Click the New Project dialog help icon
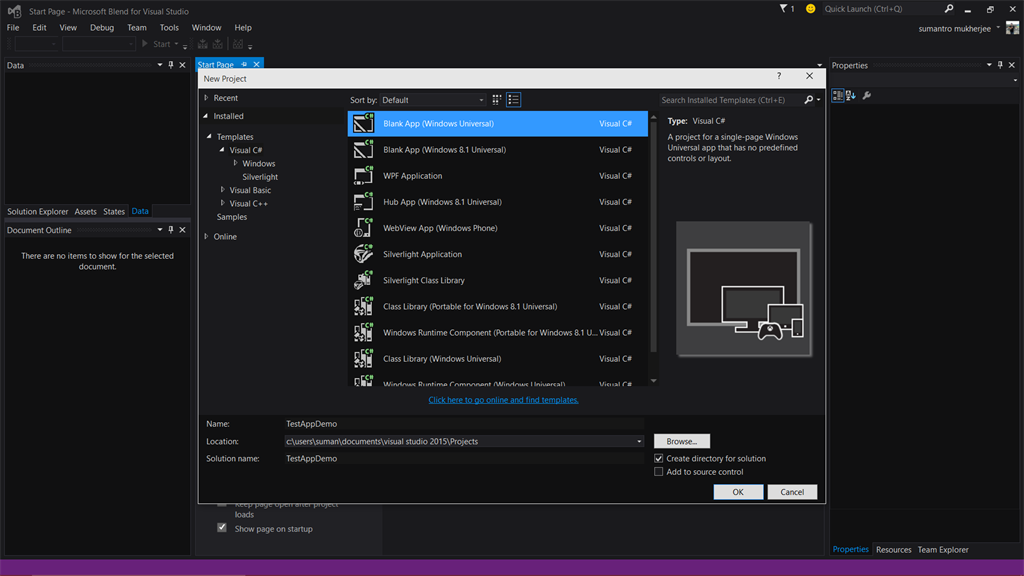The image size is (1024, 576). [x=779, y=76]
